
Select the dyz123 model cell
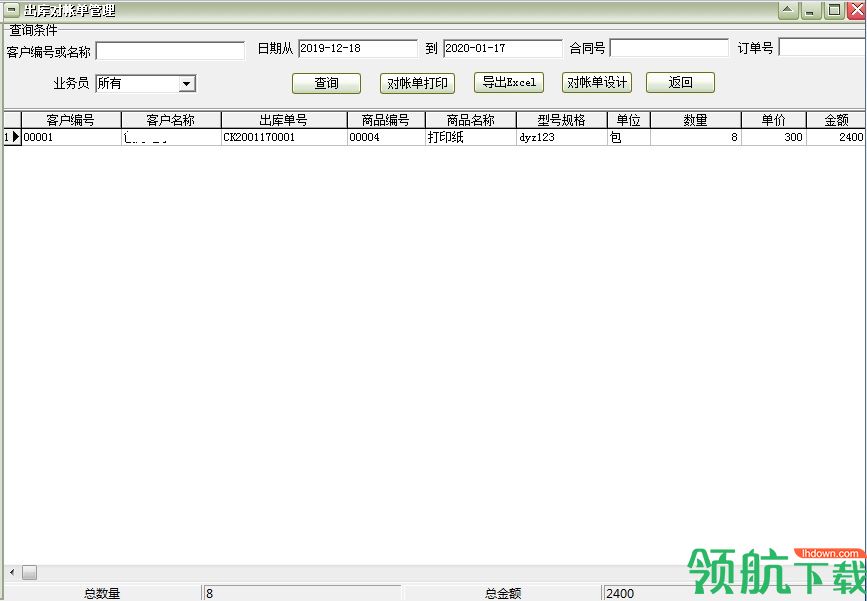tap(562, 137)
